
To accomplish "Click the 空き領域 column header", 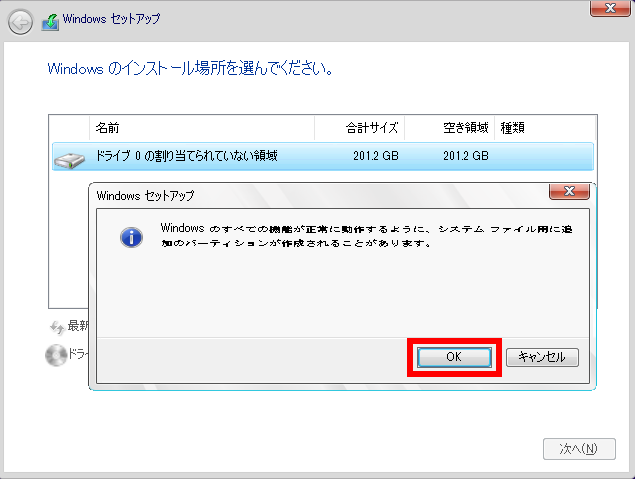I will pyautogui.click(x=466, y=128).
